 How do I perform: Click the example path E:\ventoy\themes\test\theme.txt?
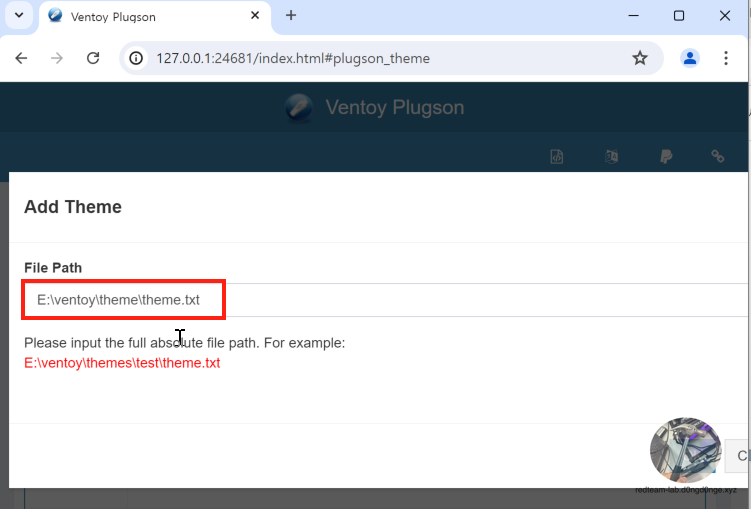(x=122, y=363)
